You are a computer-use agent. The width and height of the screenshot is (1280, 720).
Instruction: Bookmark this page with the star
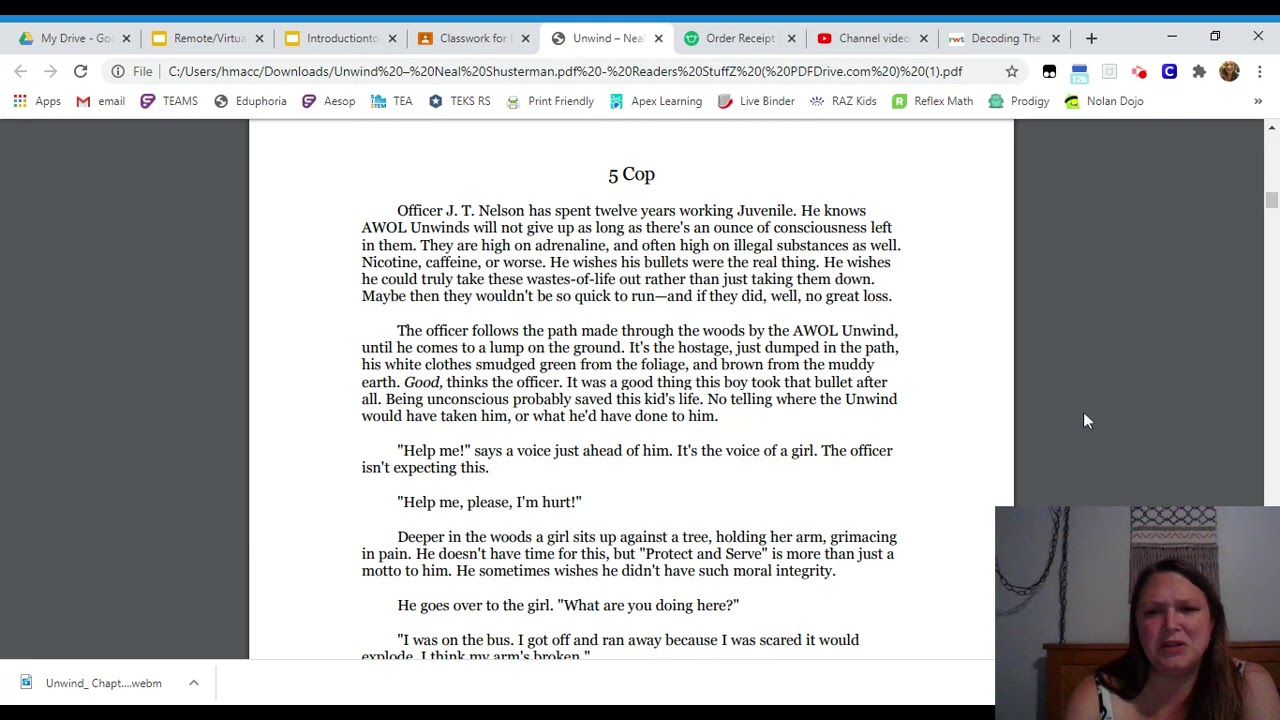pos(1012,71)
